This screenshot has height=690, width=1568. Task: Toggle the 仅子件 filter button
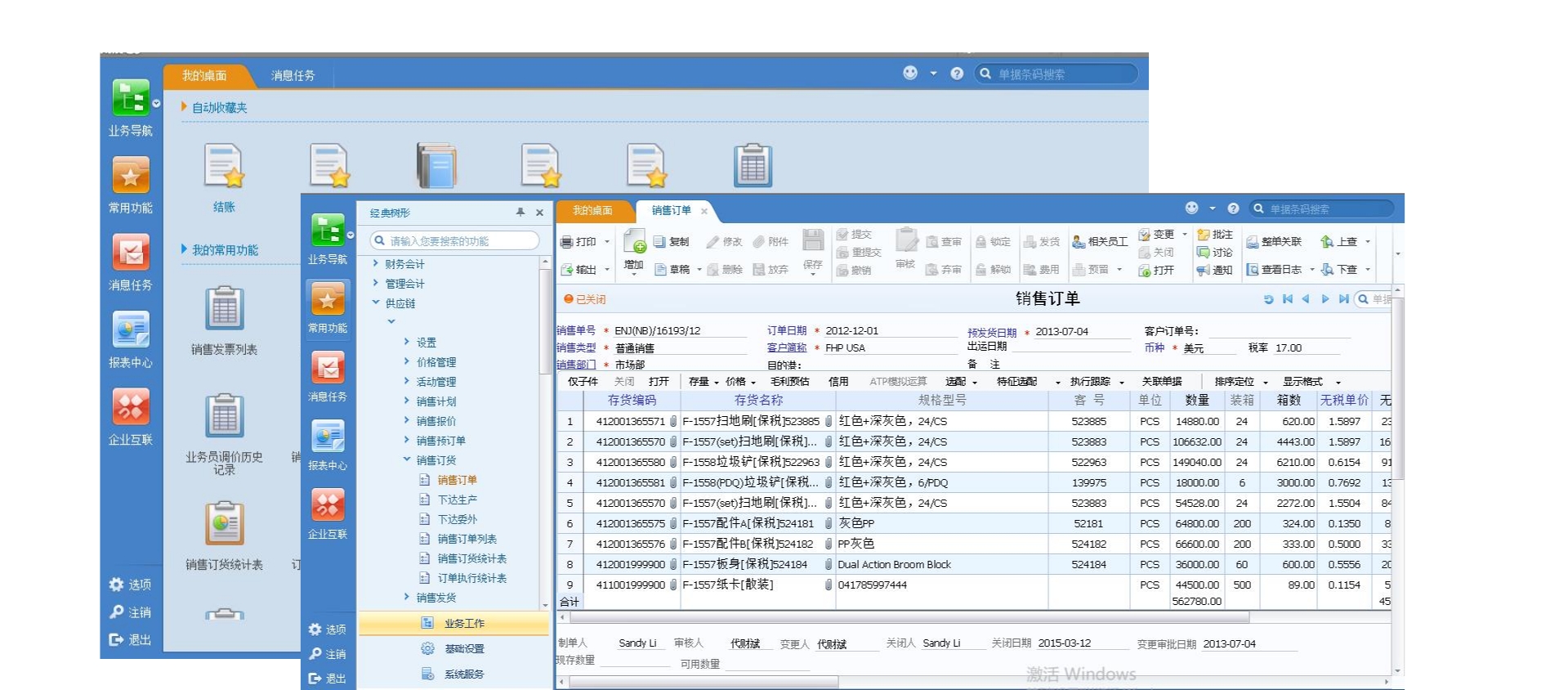pyautogui.click(x=583, y=382)
